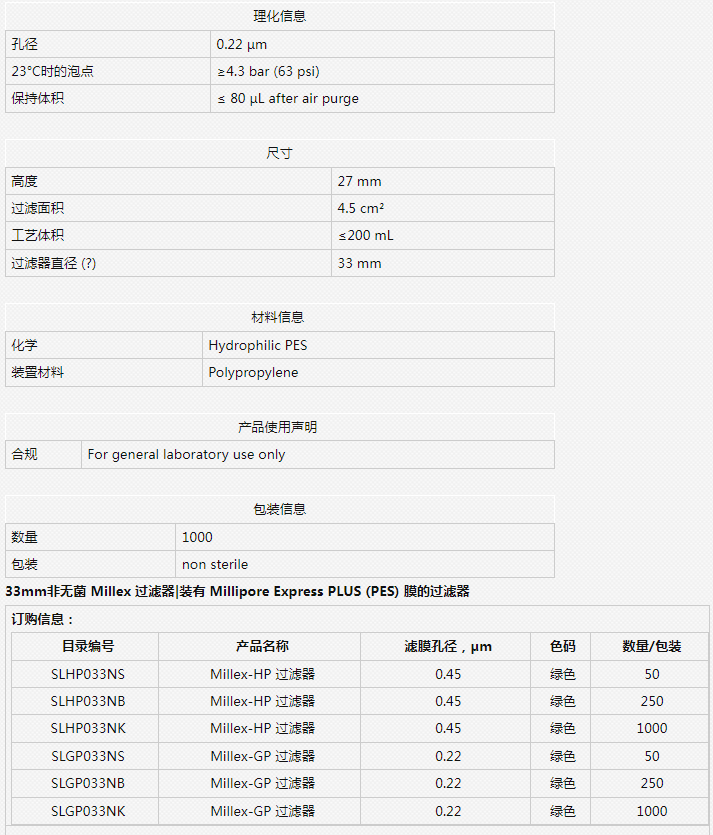Screen dimensions: 713x835
Task: Select 0.22 pore size in SLGP033NB row
Action: 448,783
